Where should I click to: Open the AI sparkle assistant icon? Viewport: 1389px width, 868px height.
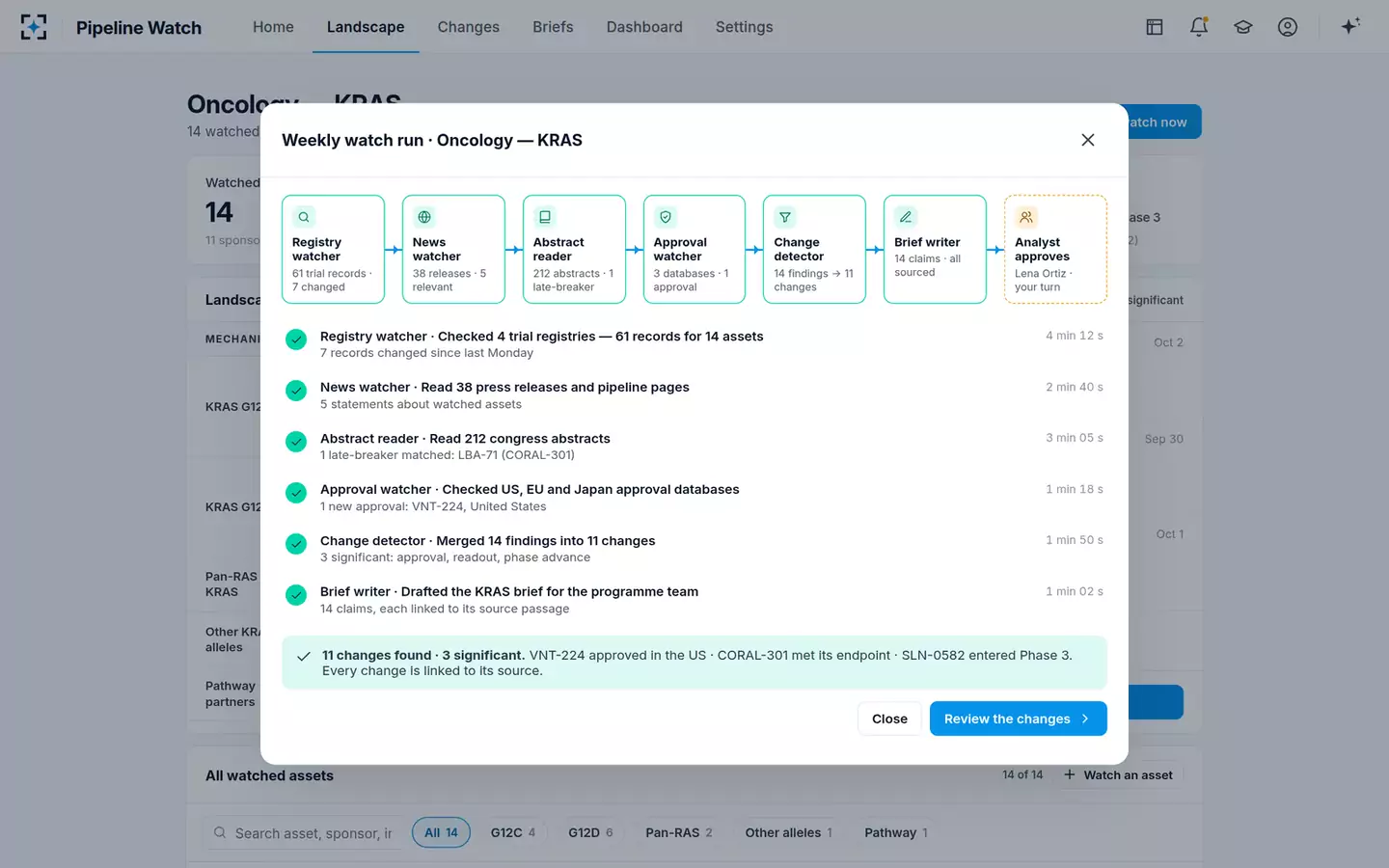pos(1350,26)
